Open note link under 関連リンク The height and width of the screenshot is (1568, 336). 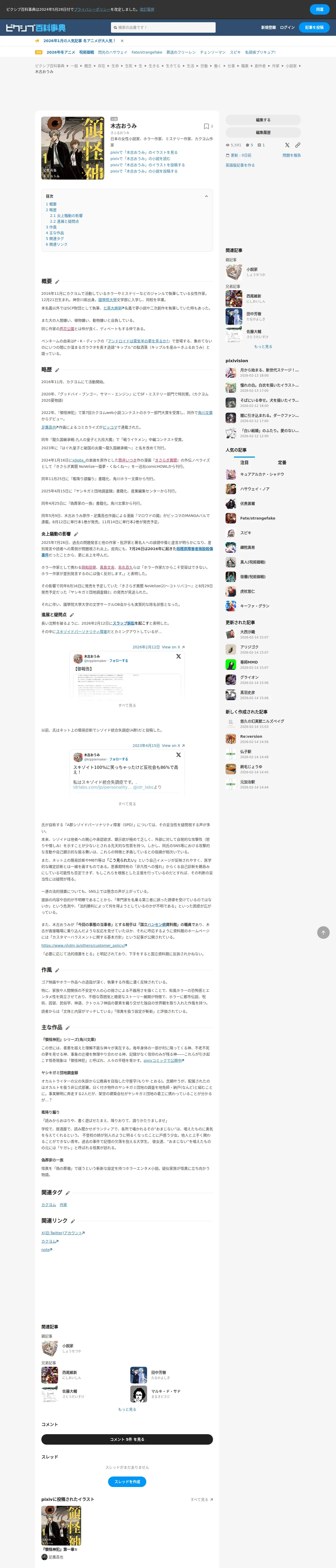(46, 1250)
